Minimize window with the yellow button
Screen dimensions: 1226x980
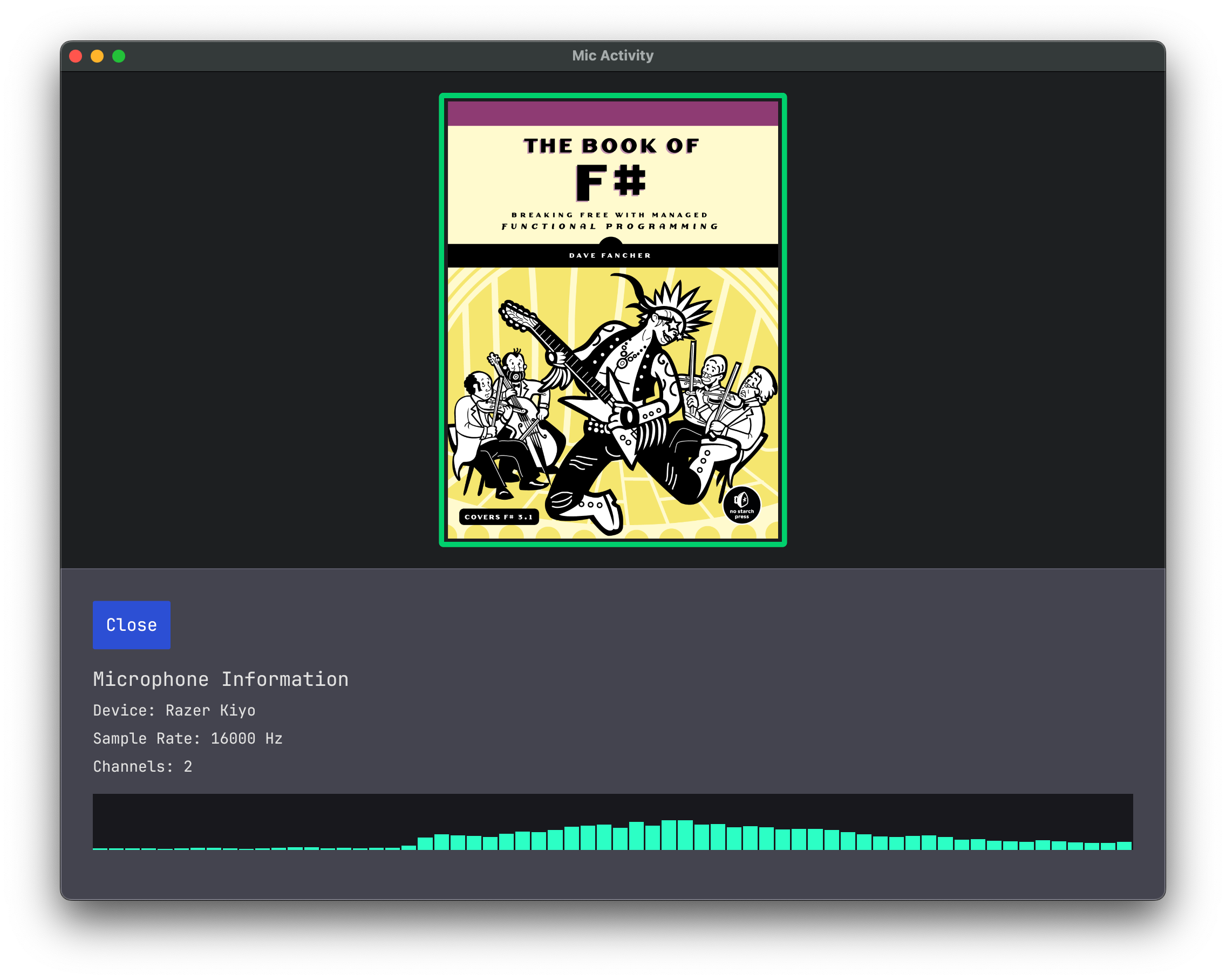[x=97, y=56]
